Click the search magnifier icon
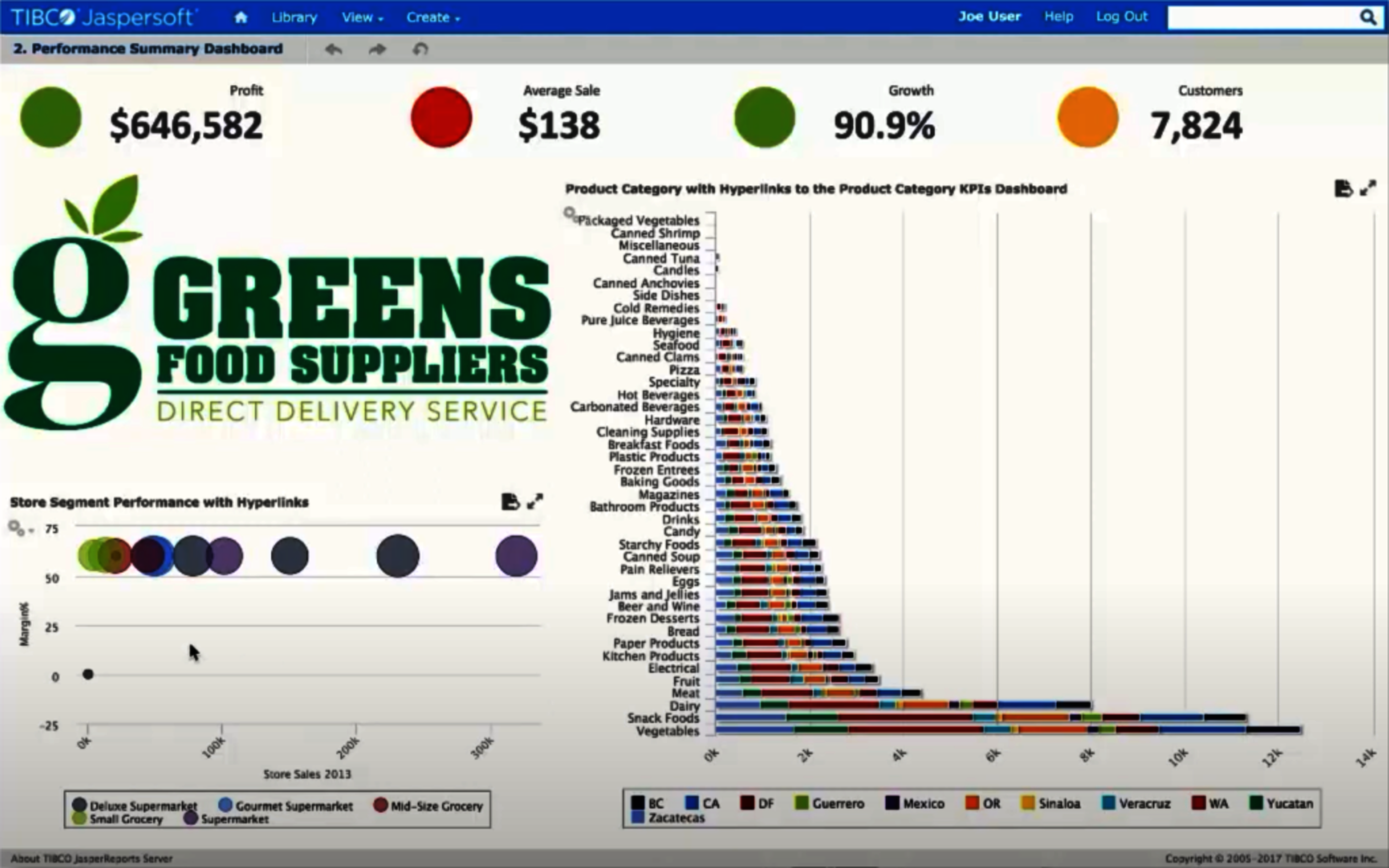1389x868 pixels. (x=1368, y=17)
